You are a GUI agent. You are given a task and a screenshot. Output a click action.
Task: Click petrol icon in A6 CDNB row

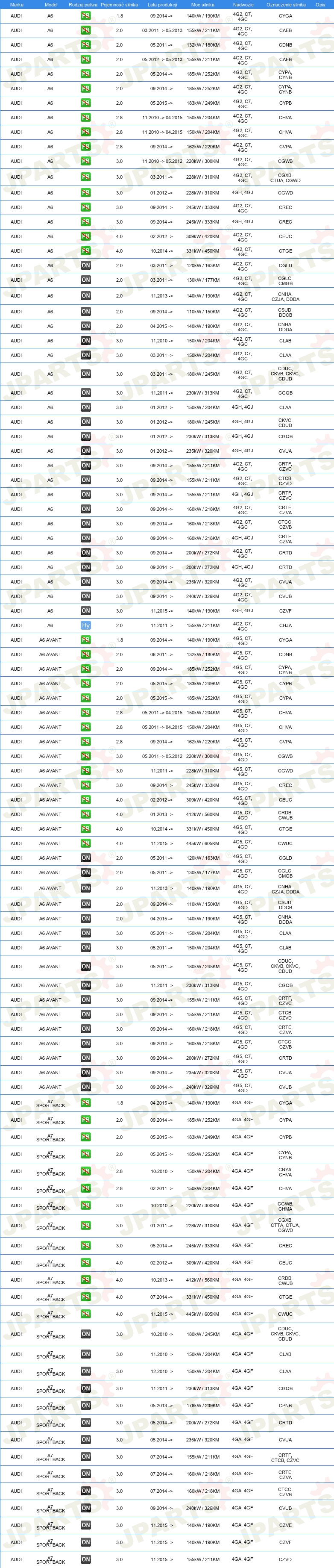(86, 45)
